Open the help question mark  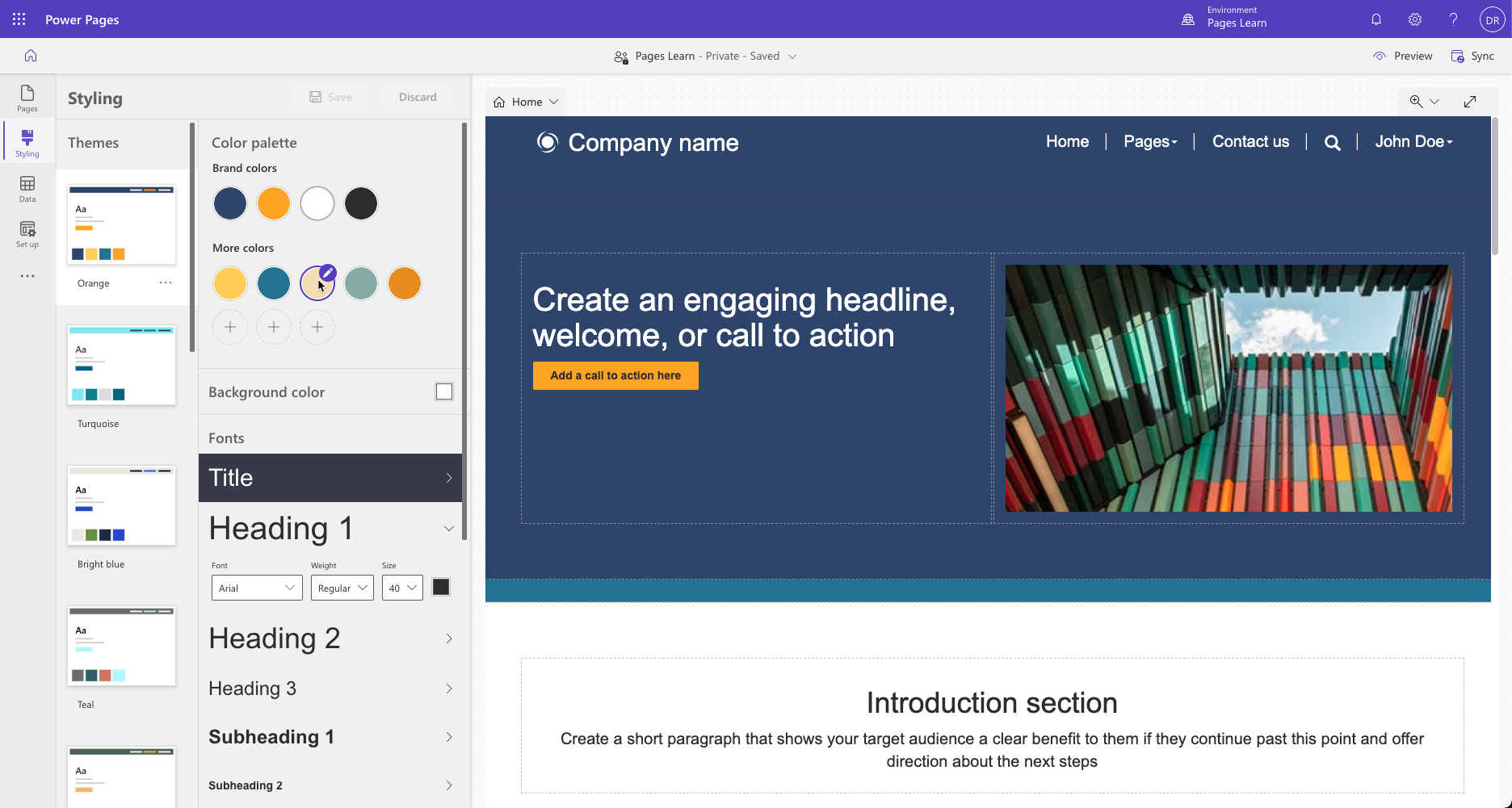coord(1453,19)
